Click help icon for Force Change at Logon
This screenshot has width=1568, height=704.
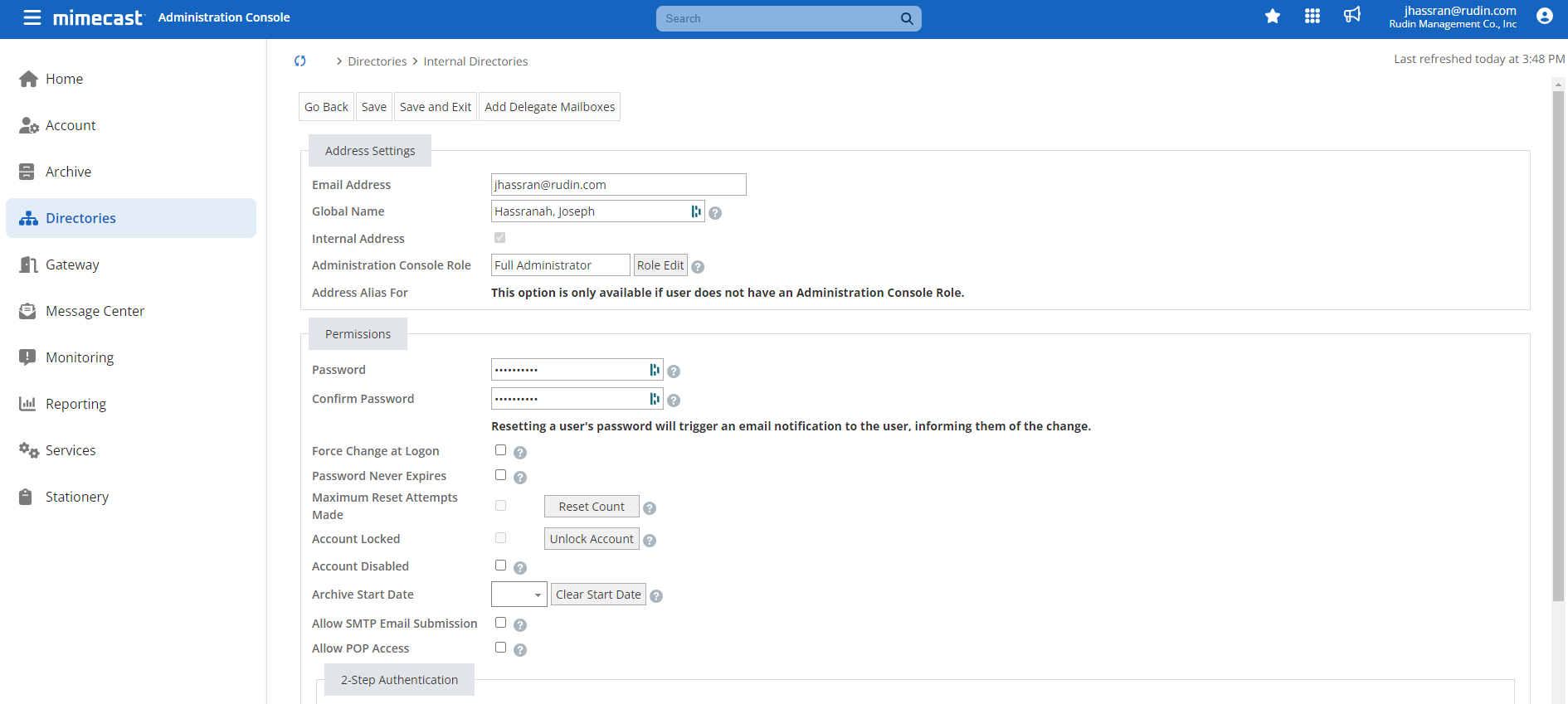[520, 453]
